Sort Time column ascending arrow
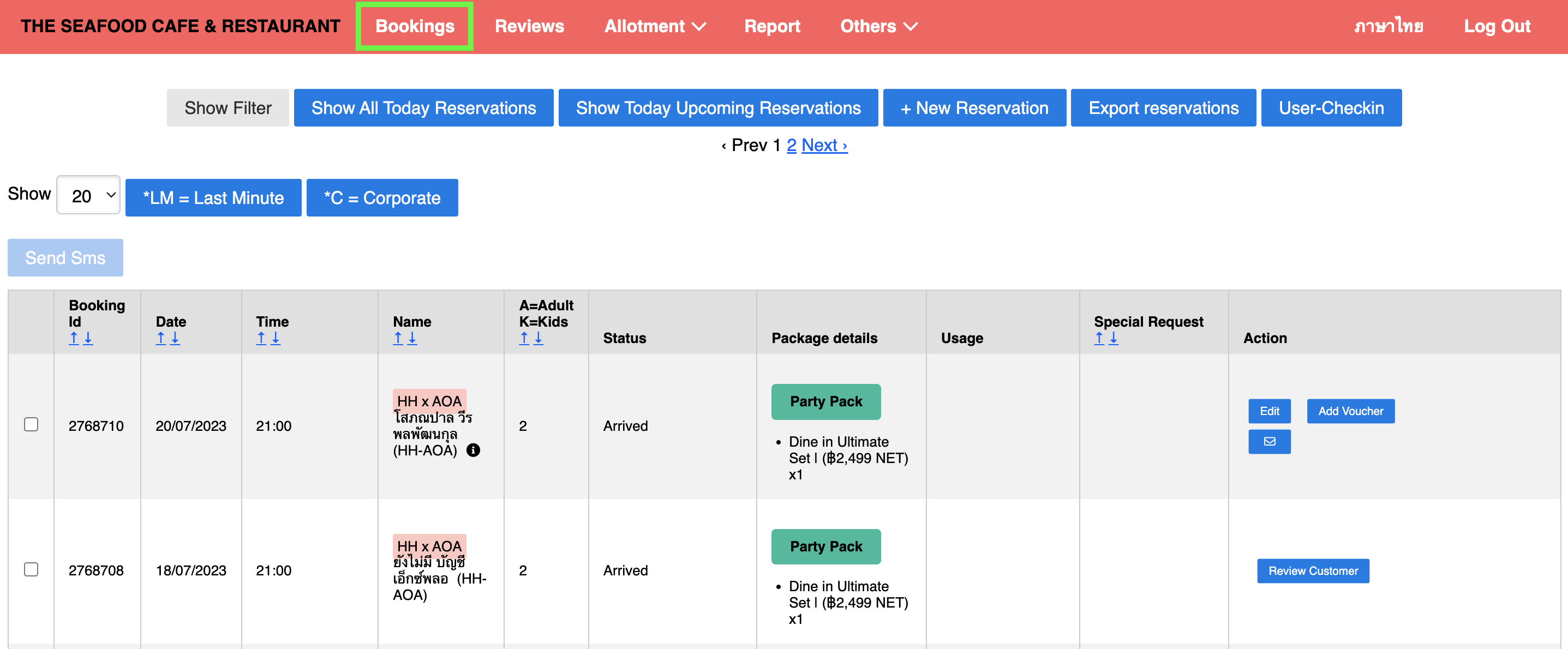 261,338
